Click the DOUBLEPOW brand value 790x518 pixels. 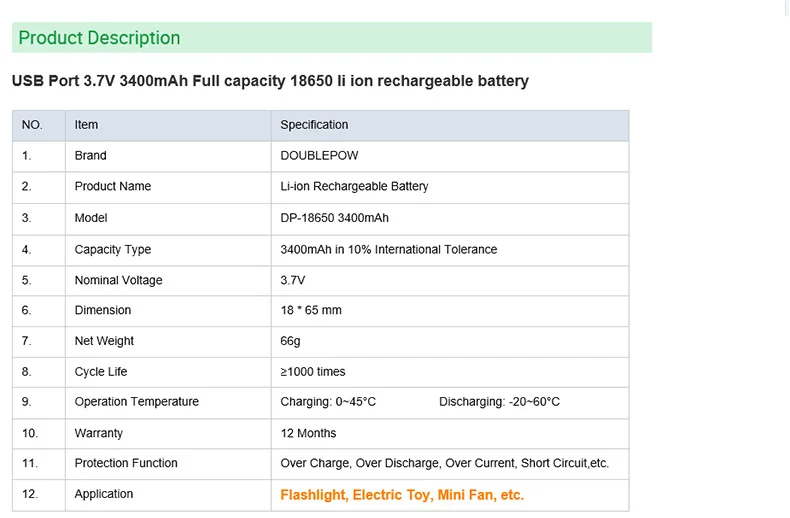coord(319,155)
